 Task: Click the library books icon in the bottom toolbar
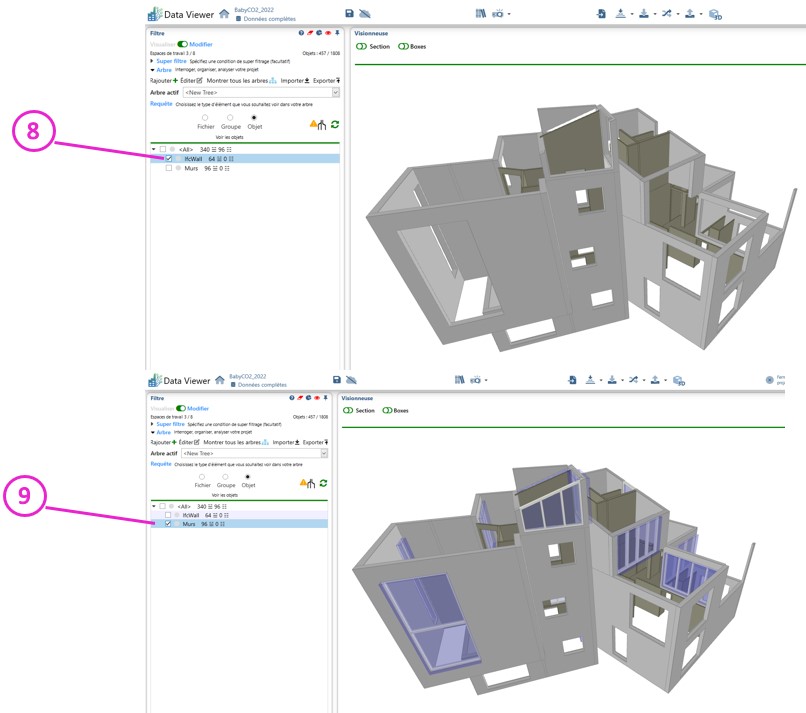tap(459, 380)
